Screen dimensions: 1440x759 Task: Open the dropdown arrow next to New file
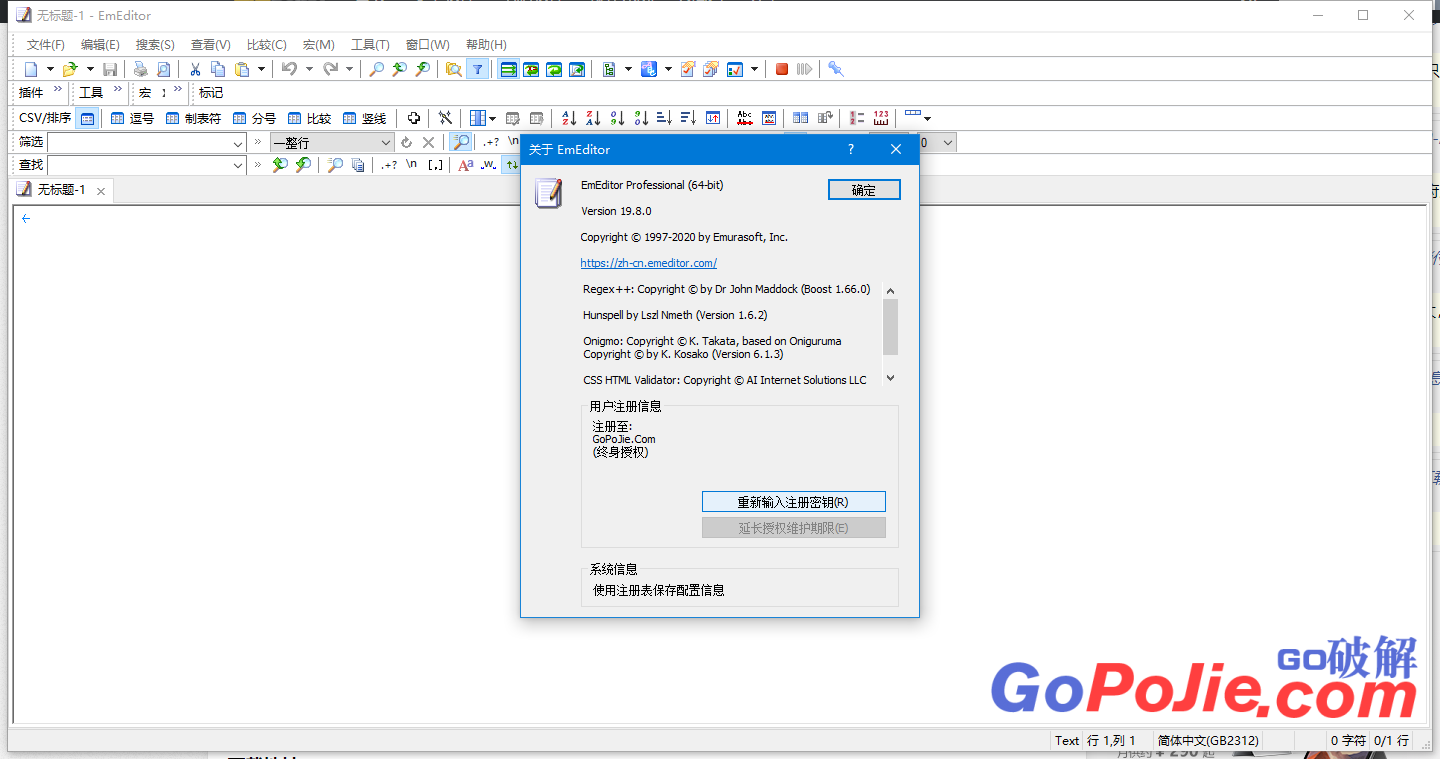pyautogui.click(x=50, y=69)
